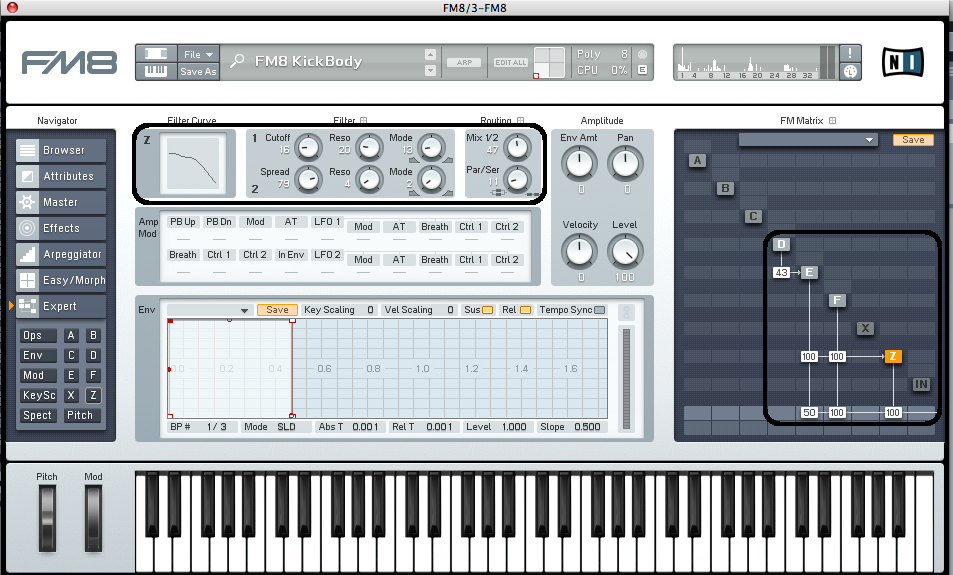Open the Pitch tab in Expert section
The height and width of the screenshot is (575, 953).
[x=81, y=416]
